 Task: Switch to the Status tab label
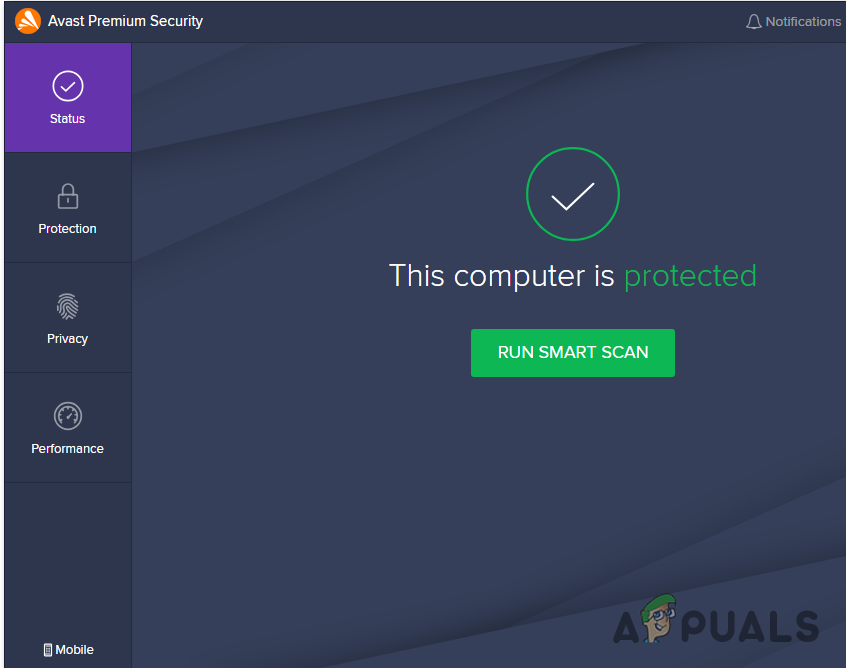click(x=67, y=119)
